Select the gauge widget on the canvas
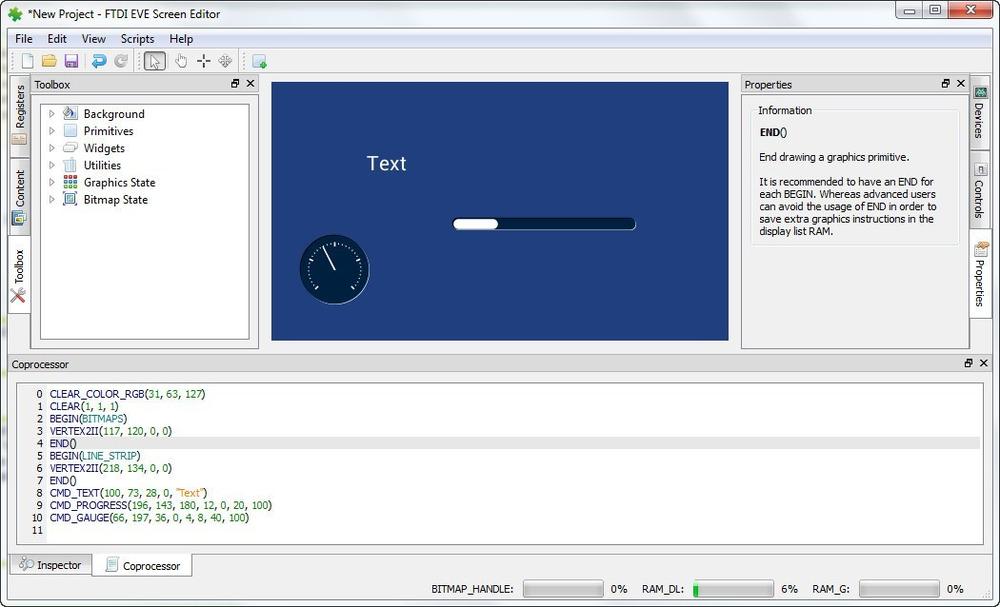The image size is (1000, 607). point(335,269)
